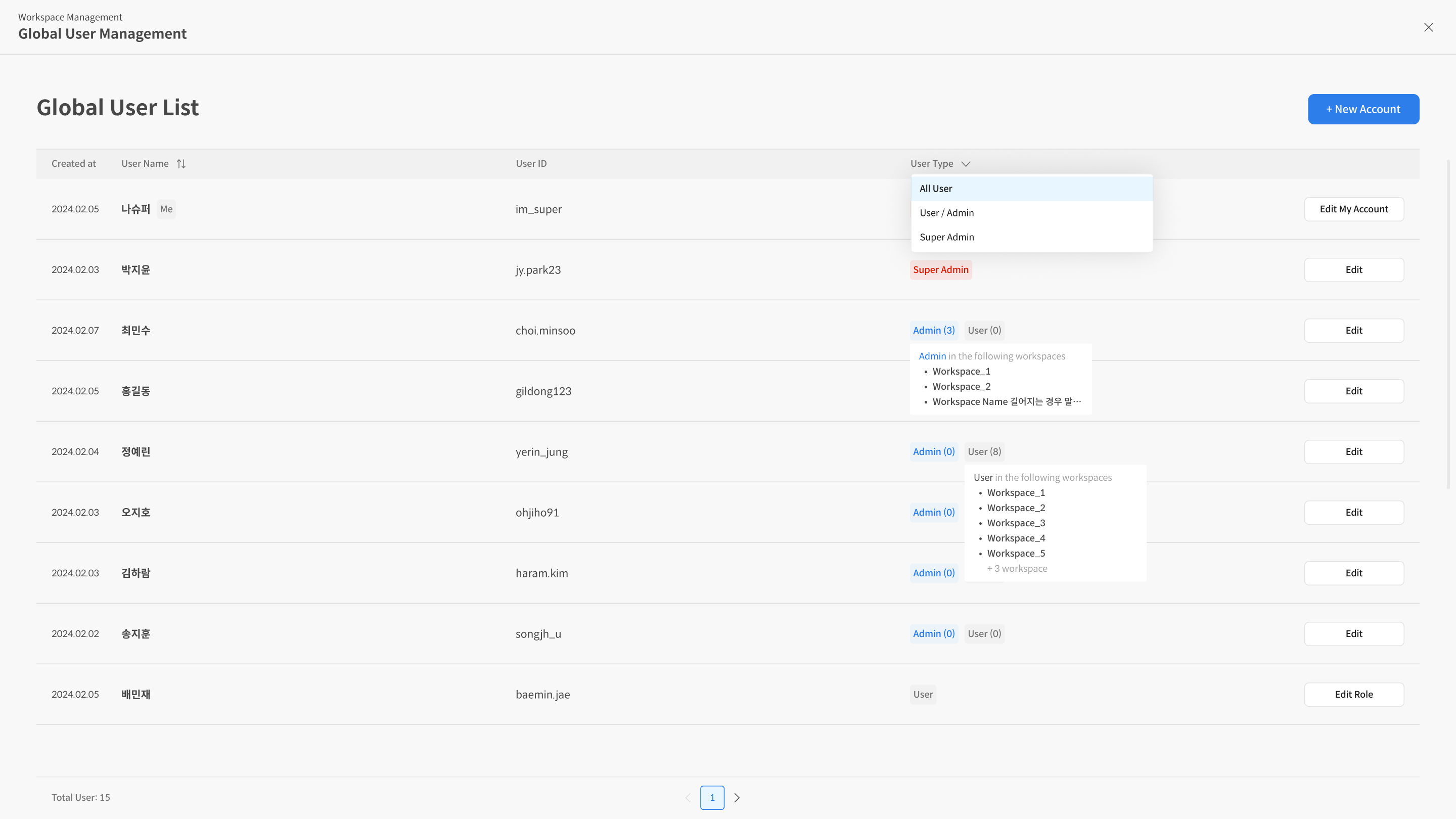Go to the next page arrow

[x=737, y=798]
